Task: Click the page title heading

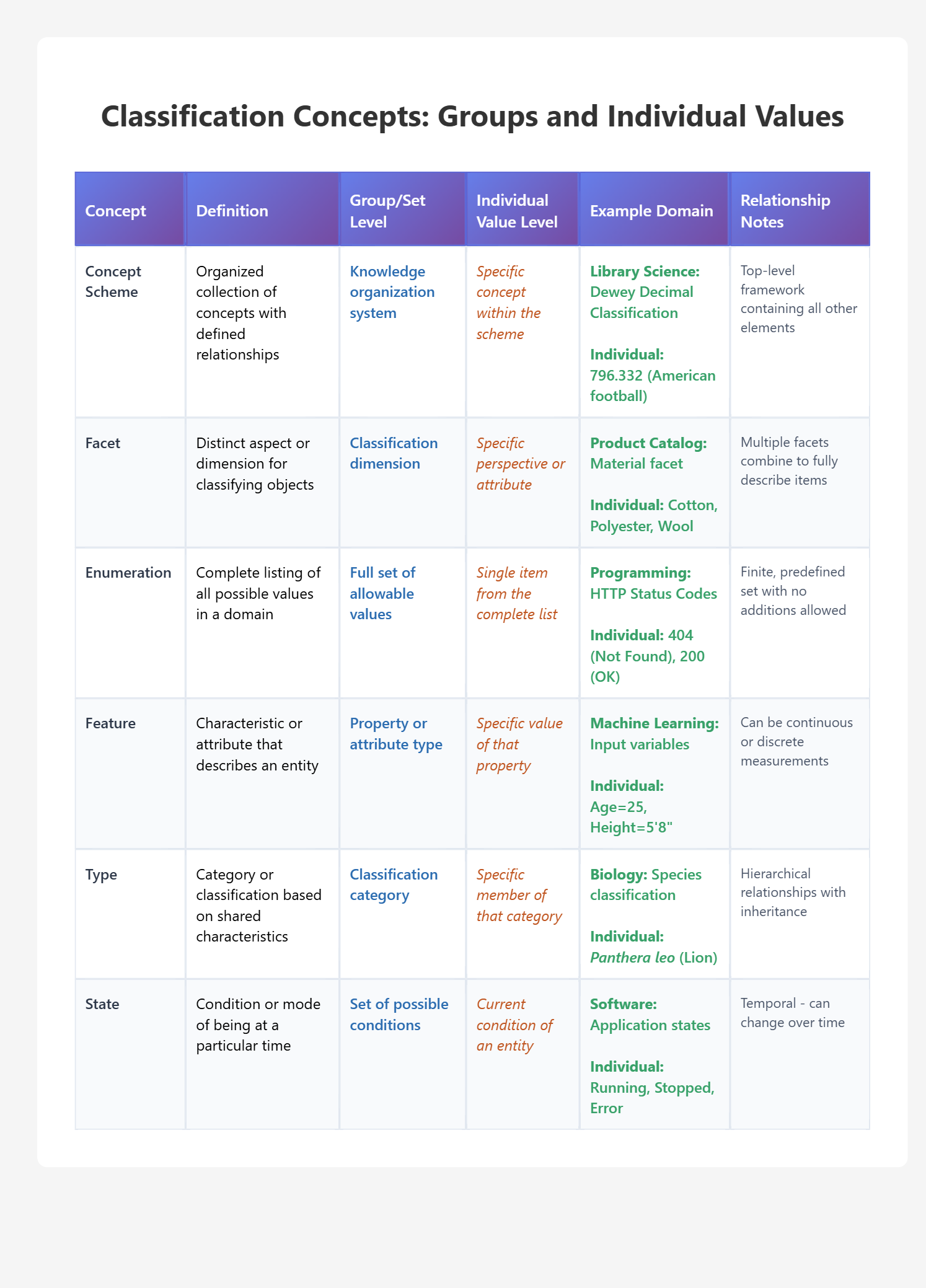Action: coord(472,117)
